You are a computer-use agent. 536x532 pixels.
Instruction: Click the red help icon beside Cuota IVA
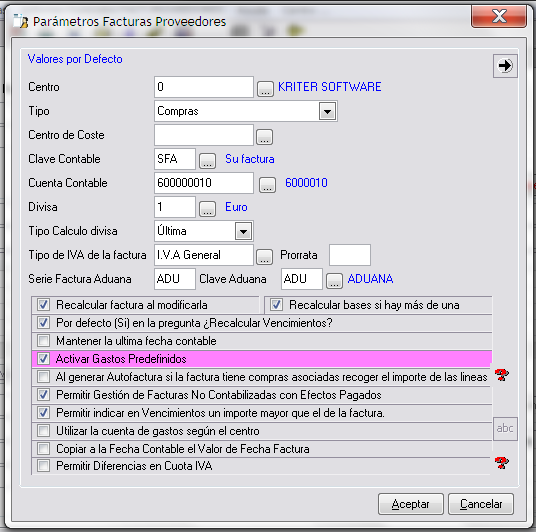point(501,463)
